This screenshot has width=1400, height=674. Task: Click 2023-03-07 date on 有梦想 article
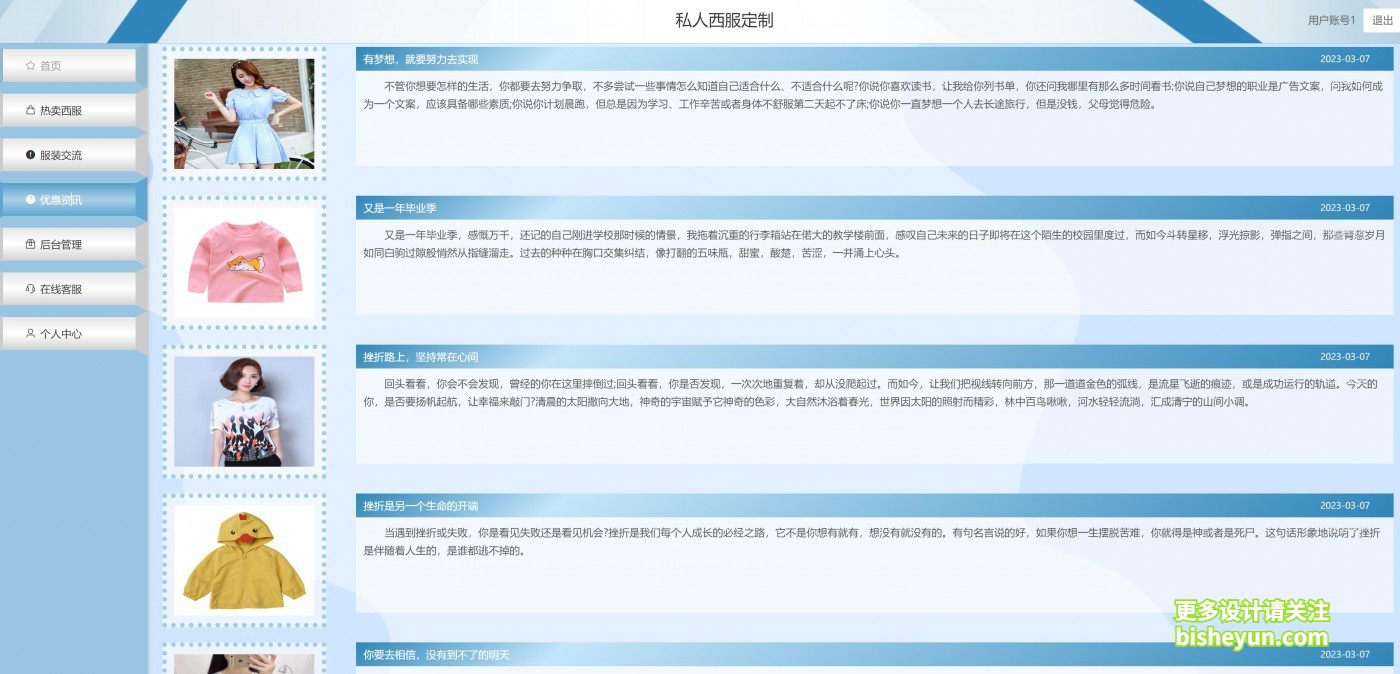coord(1345,59)
